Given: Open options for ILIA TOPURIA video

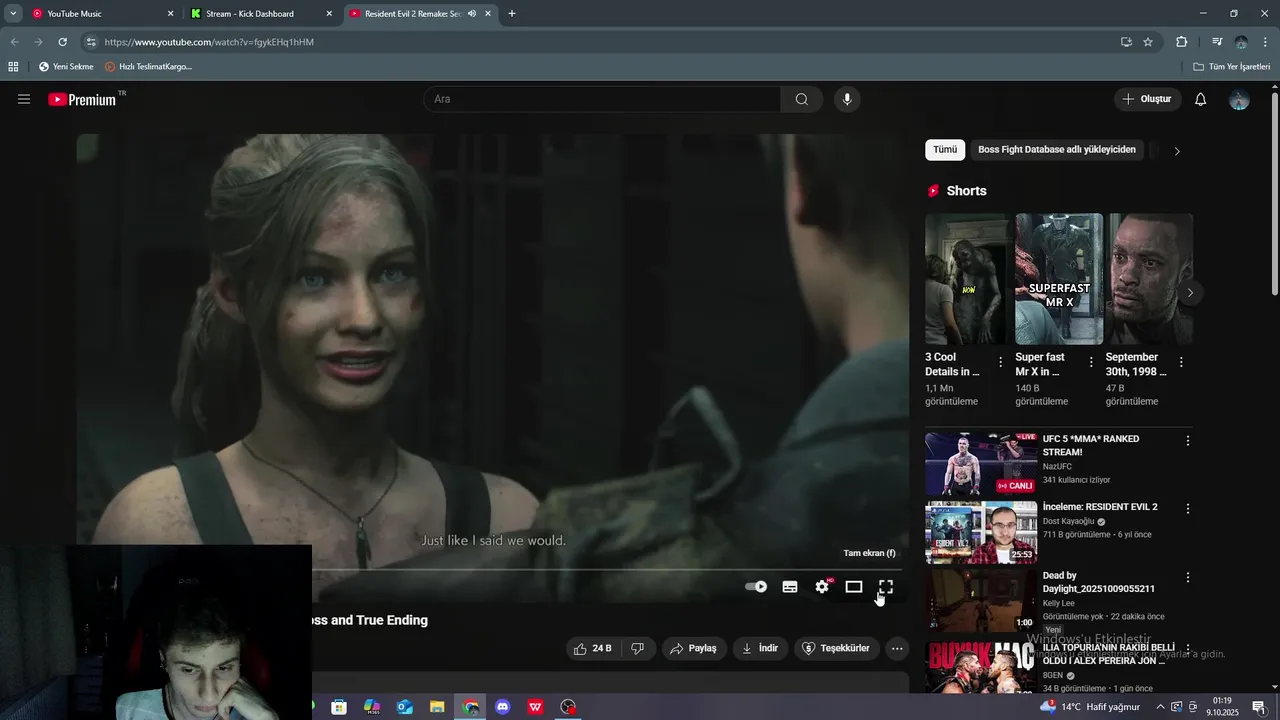Looking at the screenshot, I should tap(1188, 648).
